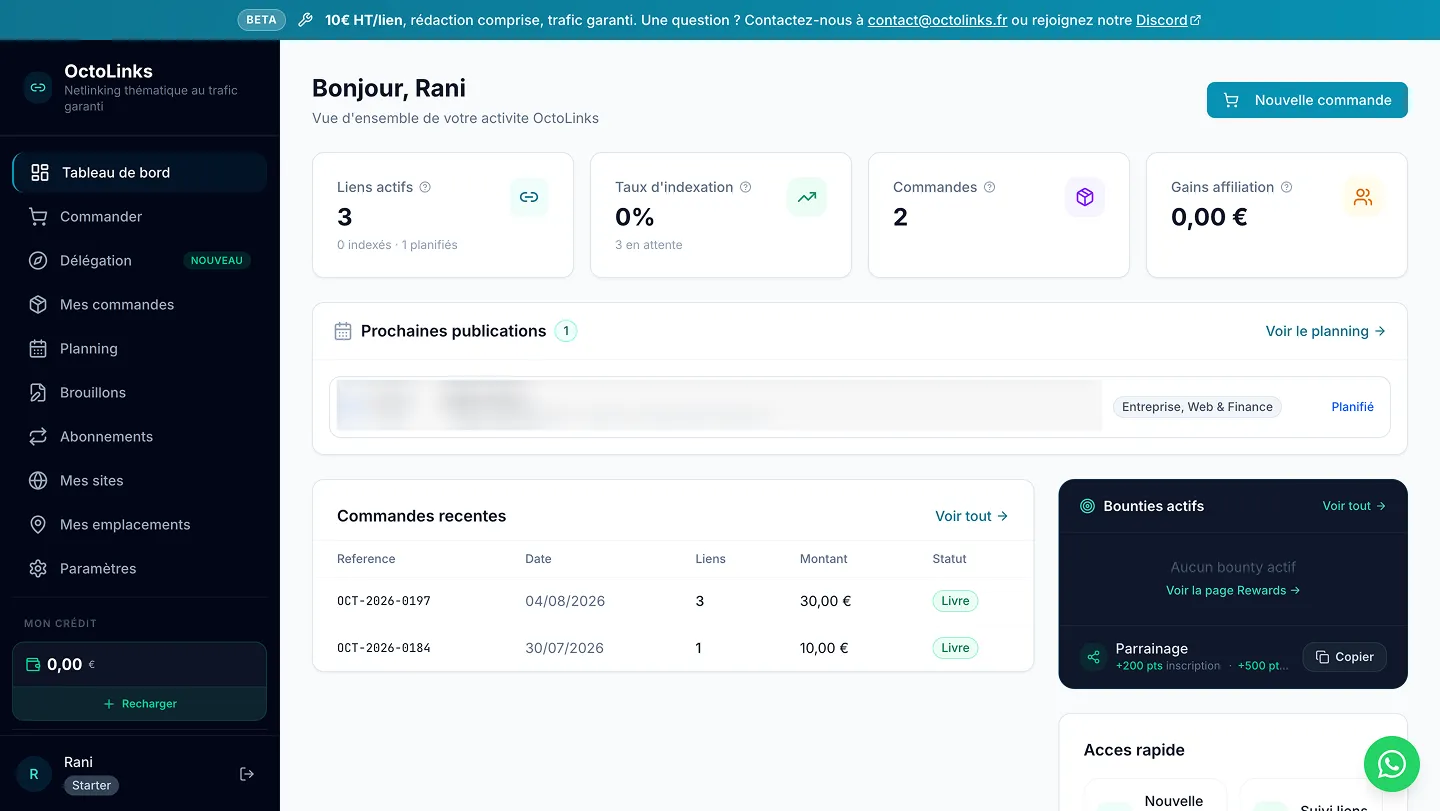
Task: Click the wallet icon beside 0,00 € credit
Action: tap(33, 664)
